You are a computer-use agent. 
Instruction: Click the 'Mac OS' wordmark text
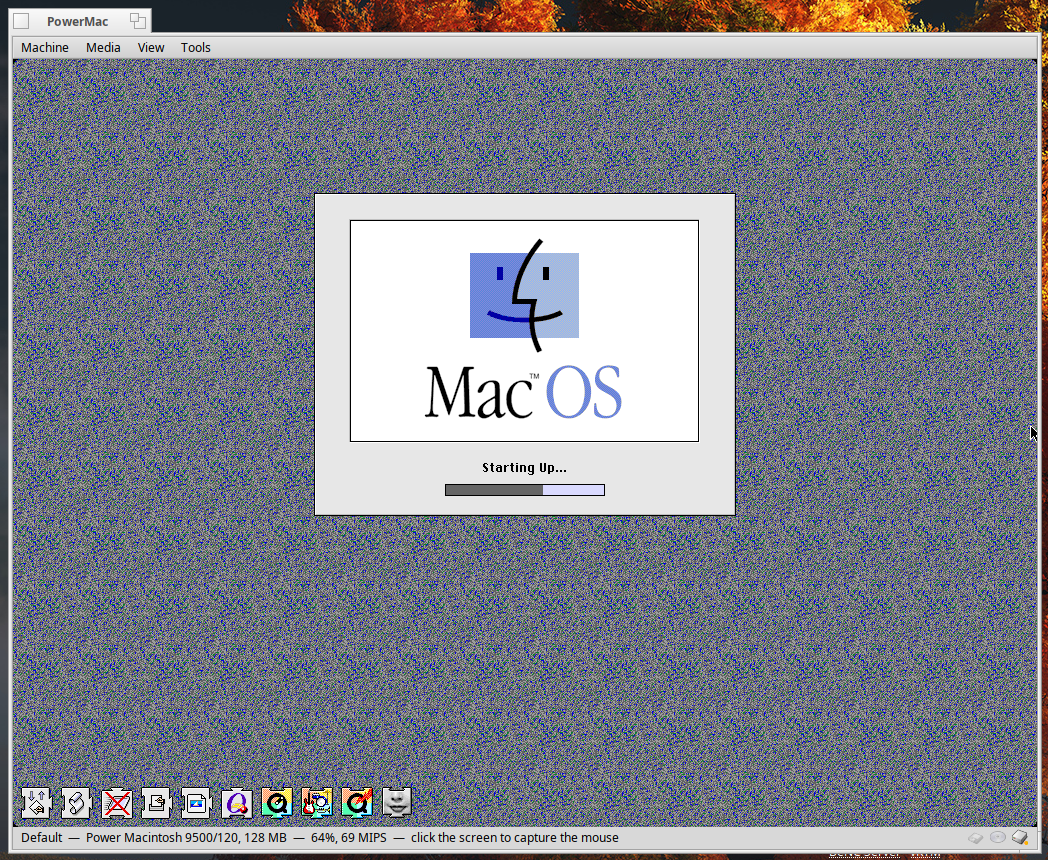point(523,392)
